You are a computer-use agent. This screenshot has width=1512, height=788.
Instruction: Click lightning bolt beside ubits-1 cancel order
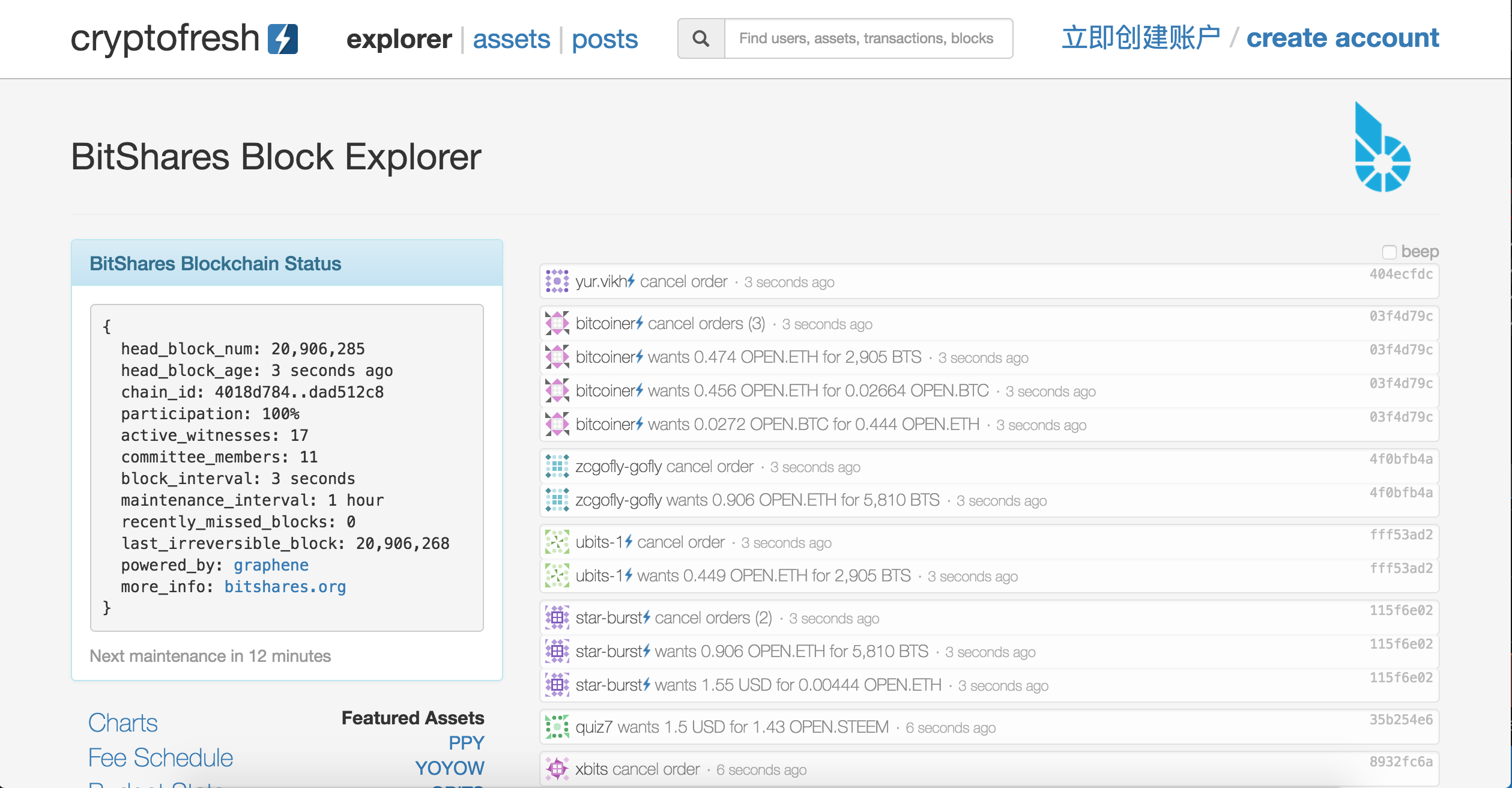coord(628,541)
